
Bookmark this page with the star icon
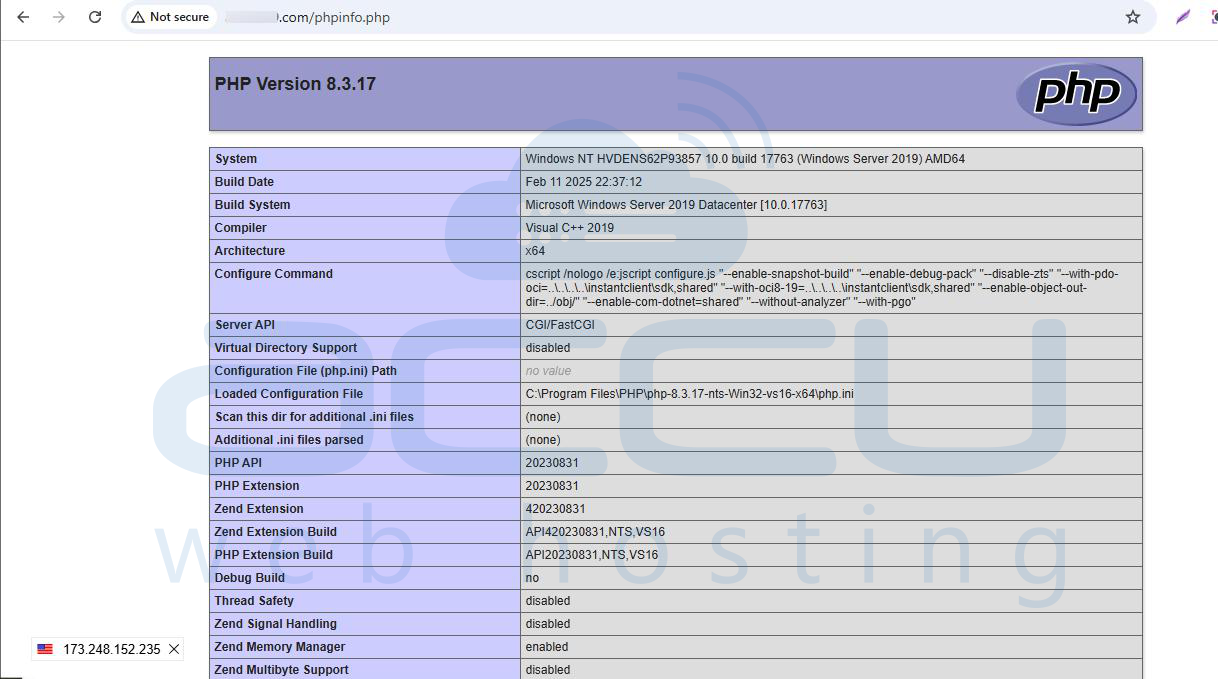1133,17
